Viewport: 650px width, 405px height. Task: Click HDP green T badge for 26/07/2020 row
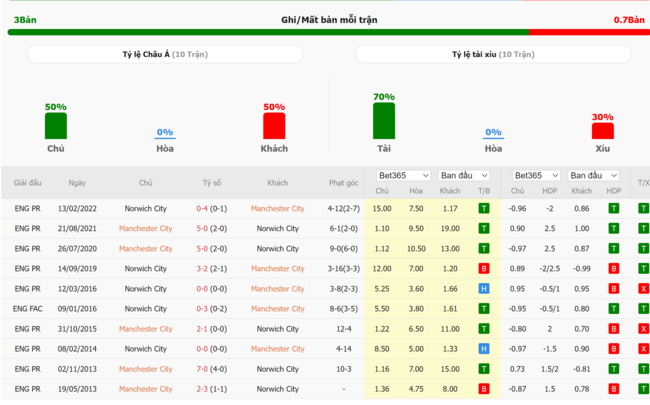[x=614, y=249]
